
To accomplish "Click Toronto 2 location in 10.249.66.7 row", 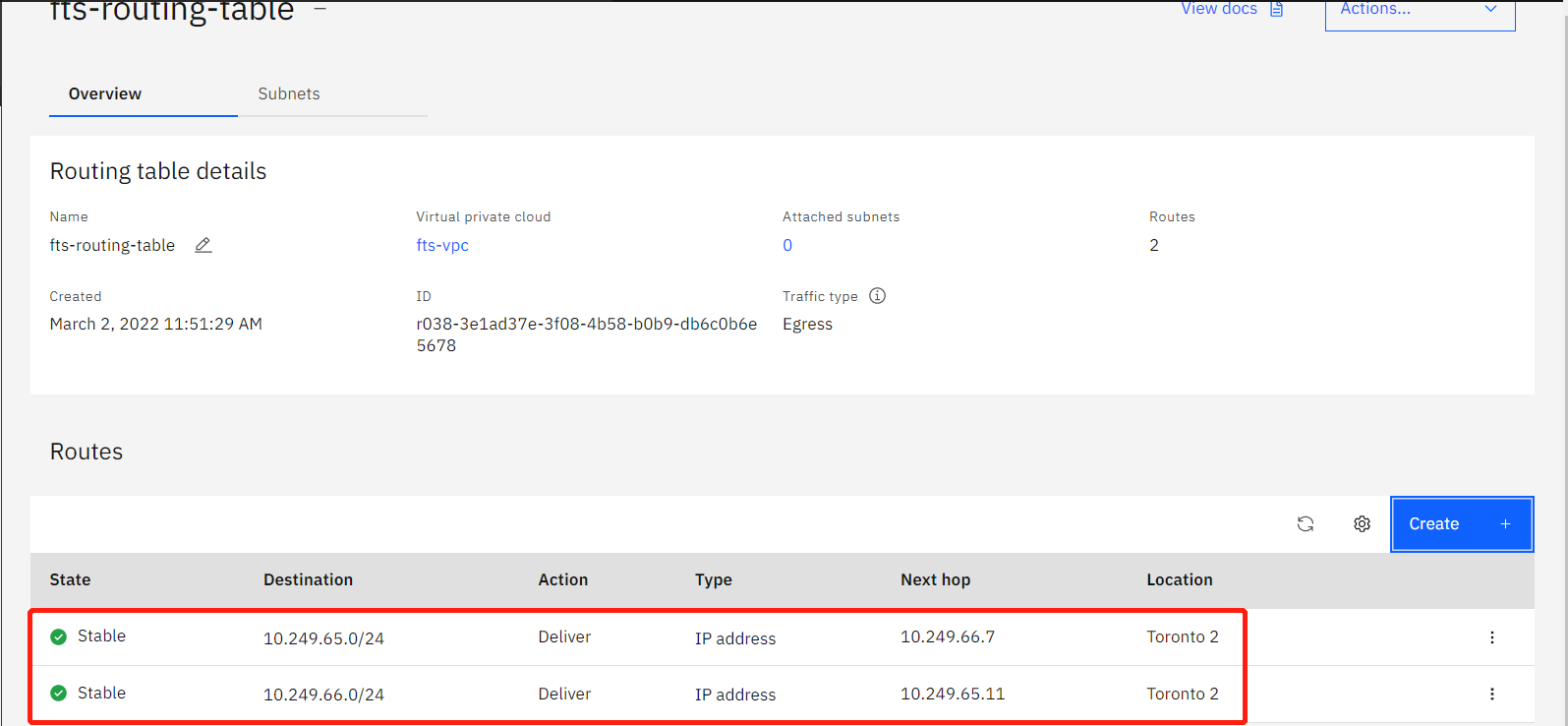I will pyautogui.click(x=1183, y=637).
